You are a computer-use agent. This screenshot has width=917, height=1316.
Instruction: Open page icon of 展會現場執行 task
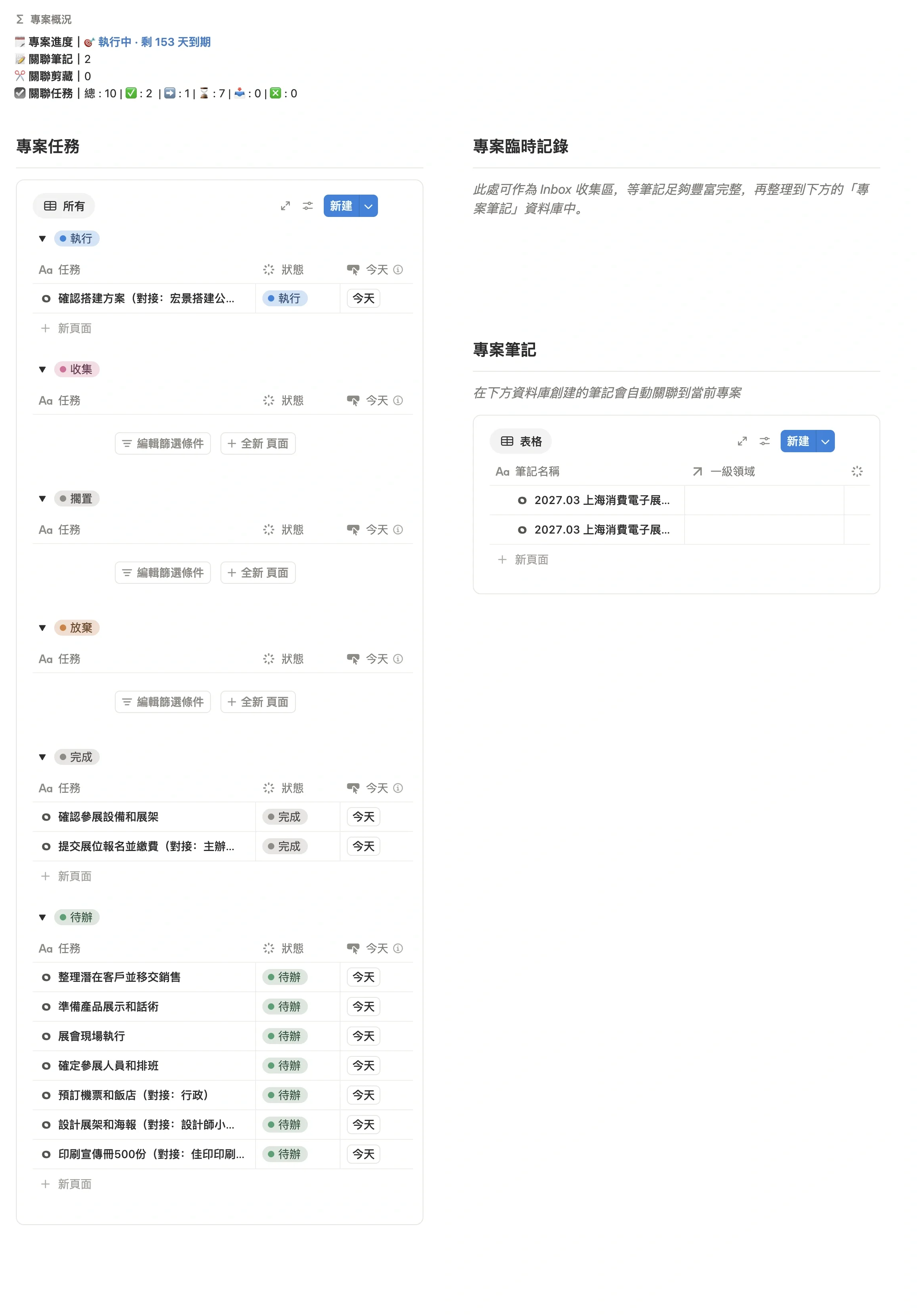pos(46,1036)
